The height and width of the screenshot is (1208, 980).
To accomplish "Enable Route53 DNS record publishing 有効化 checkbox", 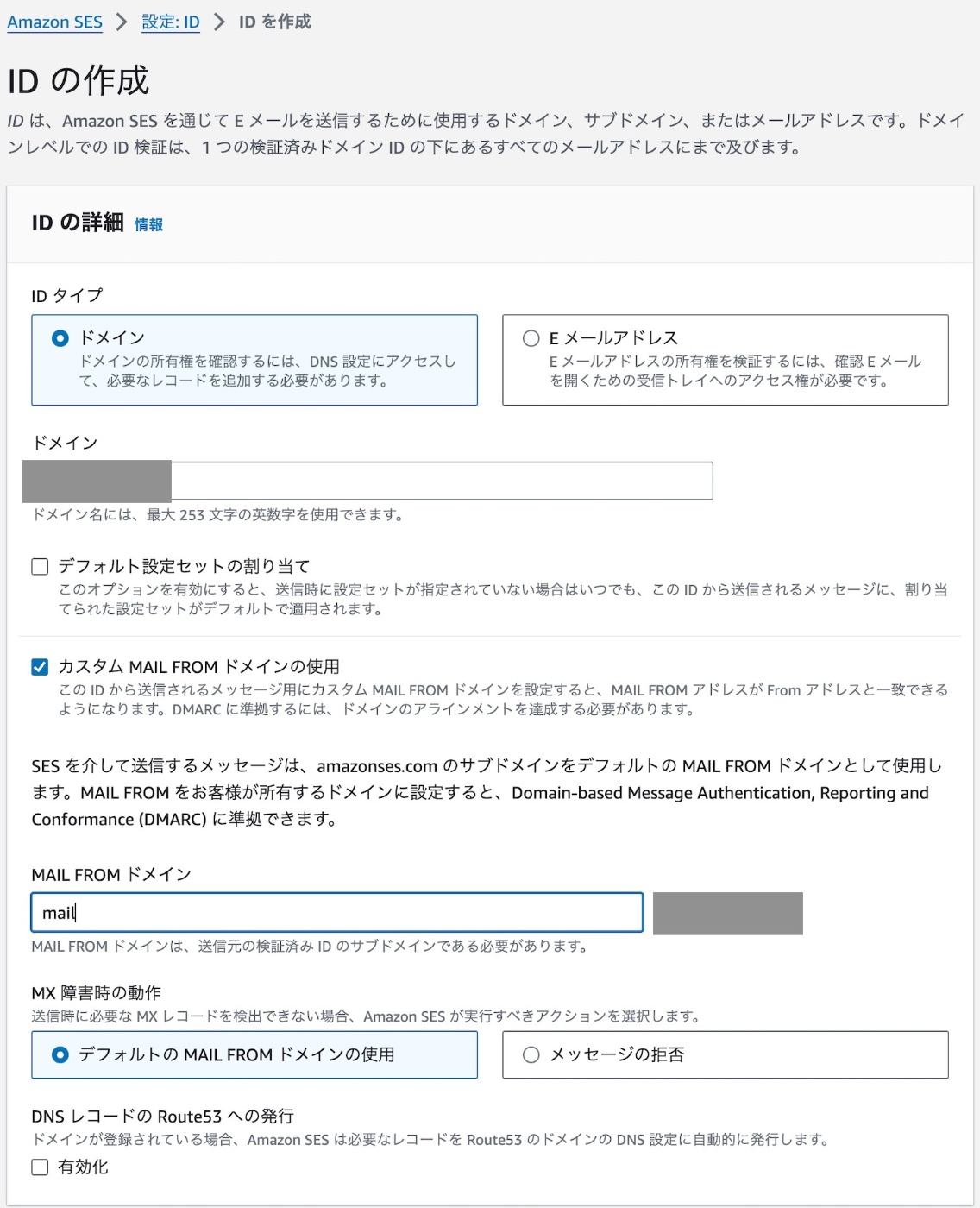I will (40, 1167).
